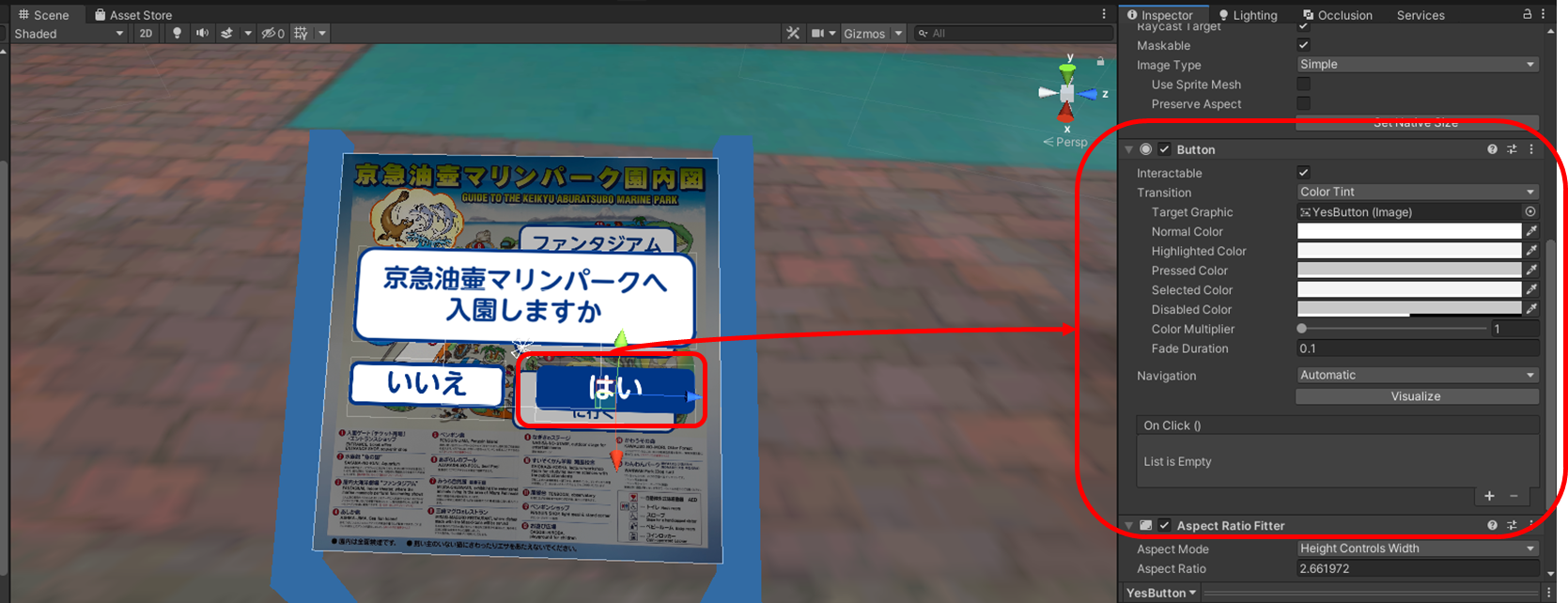Image resolution: width=1568 pixels, height=603 pixels.
Task: Disable the Button component enable checkbox
Action: point(1164,149)
